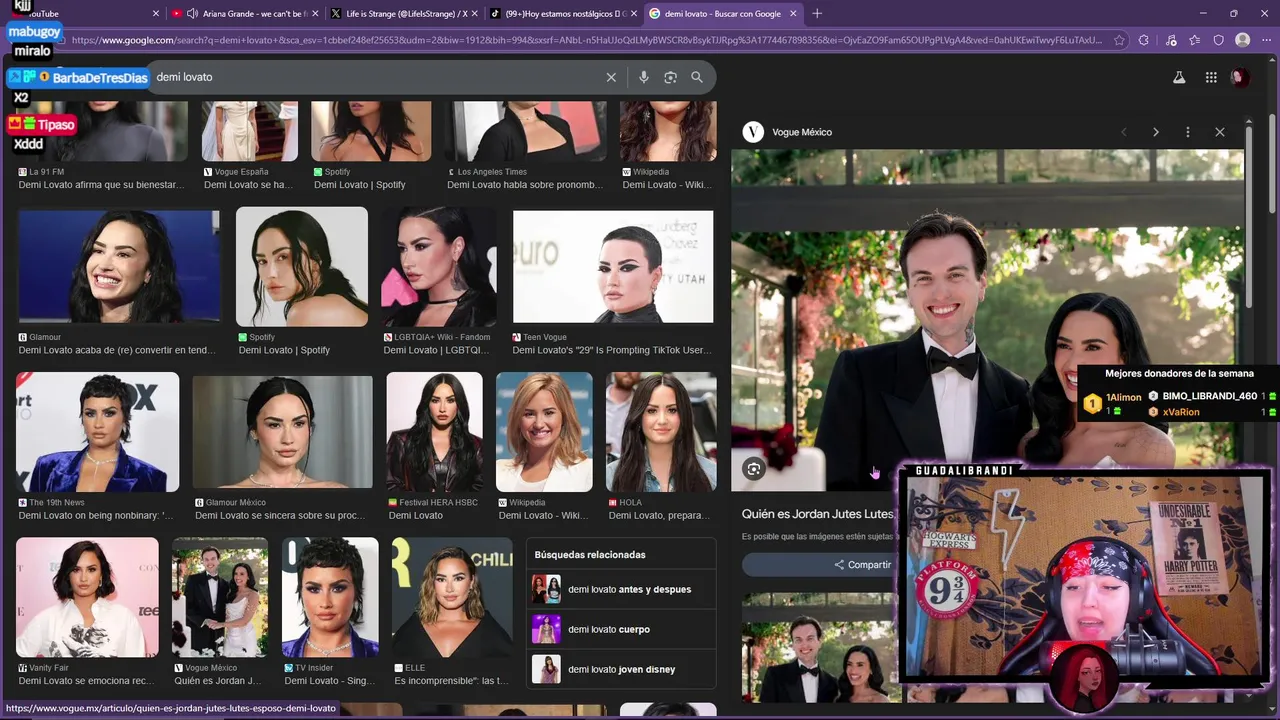Open Festival HERA HSBC thumbnail

click(x=435, y=432)
